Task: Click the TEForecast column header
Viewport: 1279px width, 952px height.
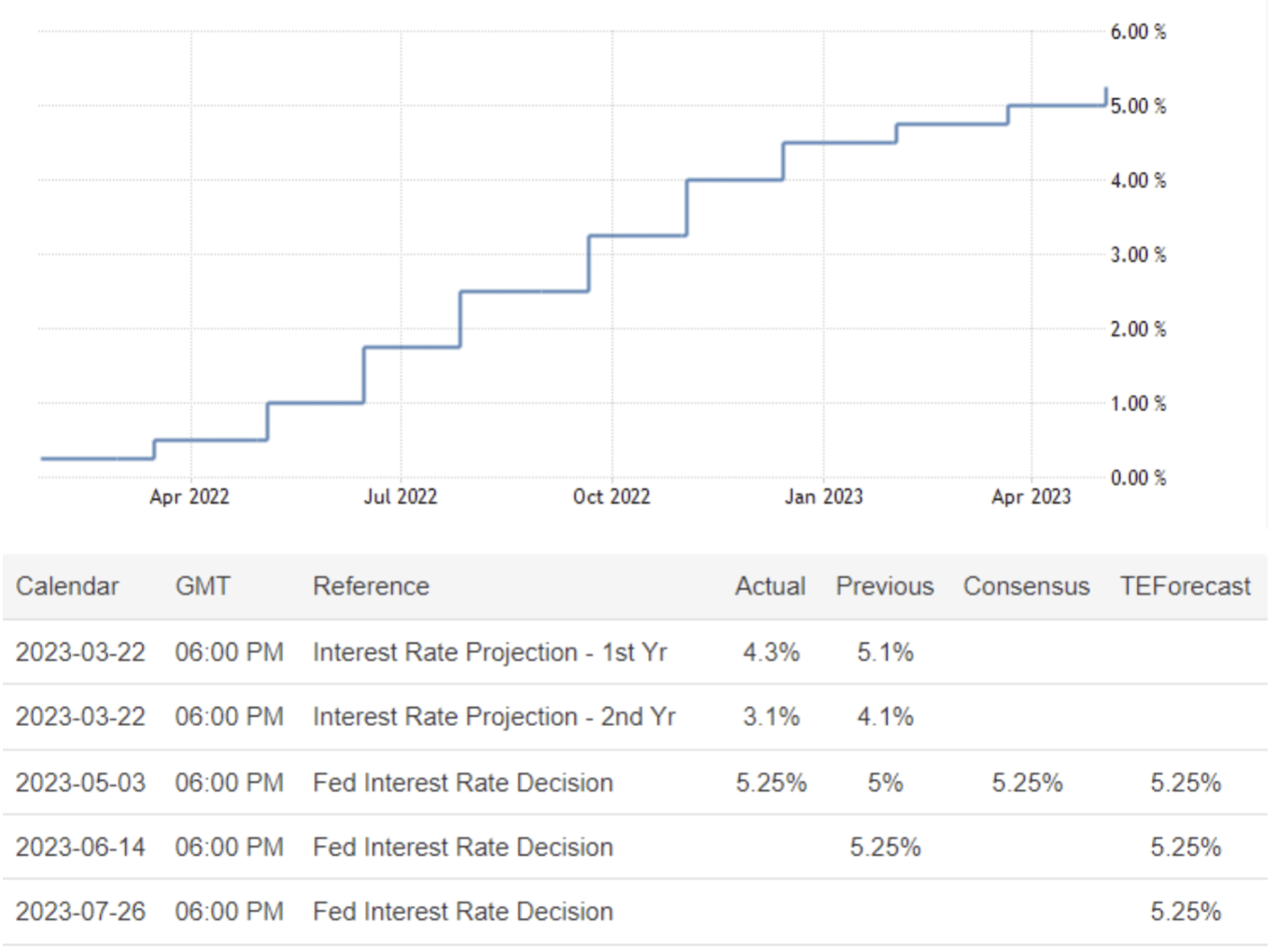Action: tap(1185, 586)
